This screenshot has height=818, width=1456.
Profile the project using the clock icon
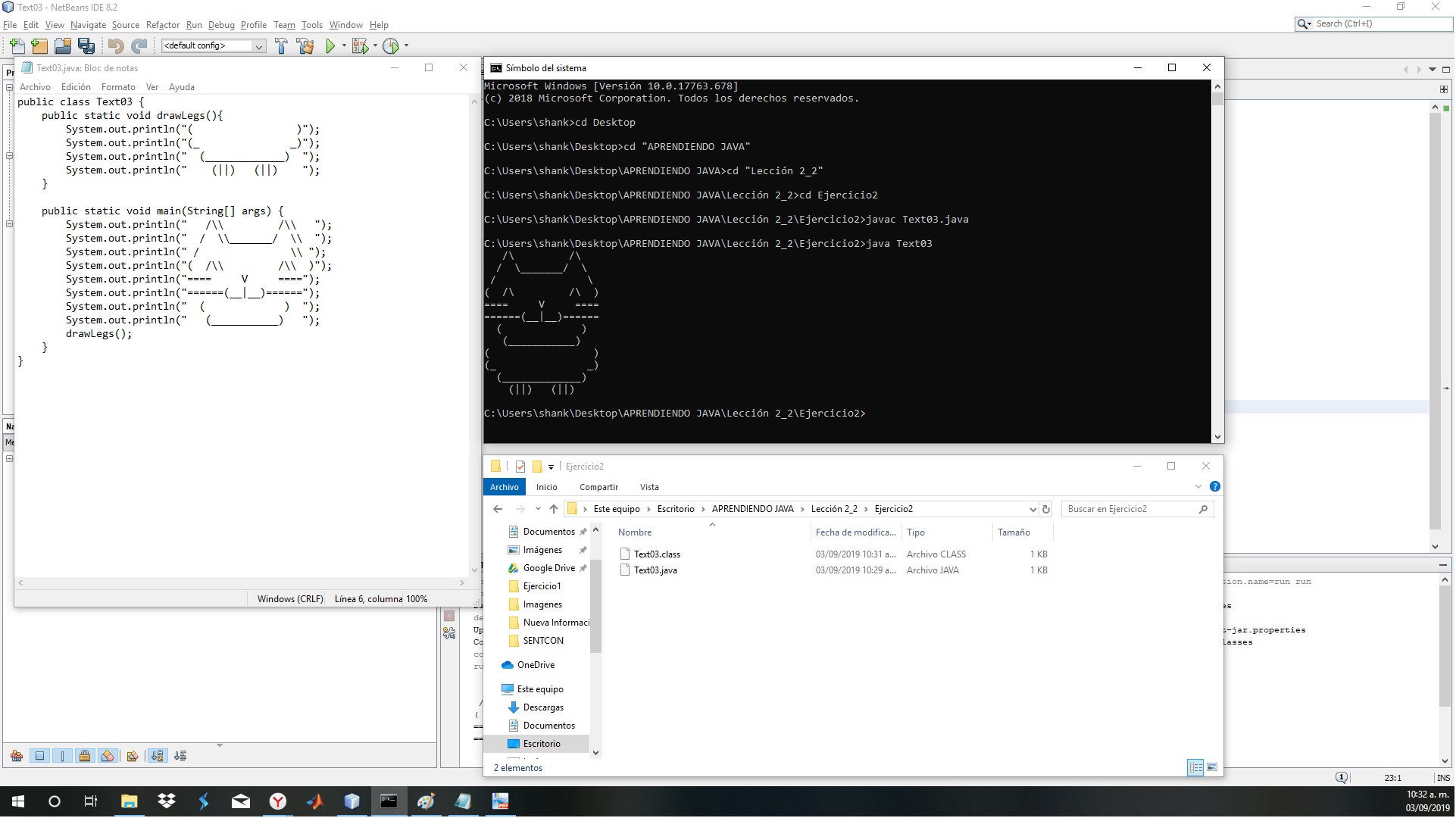[x=392, y=46]
